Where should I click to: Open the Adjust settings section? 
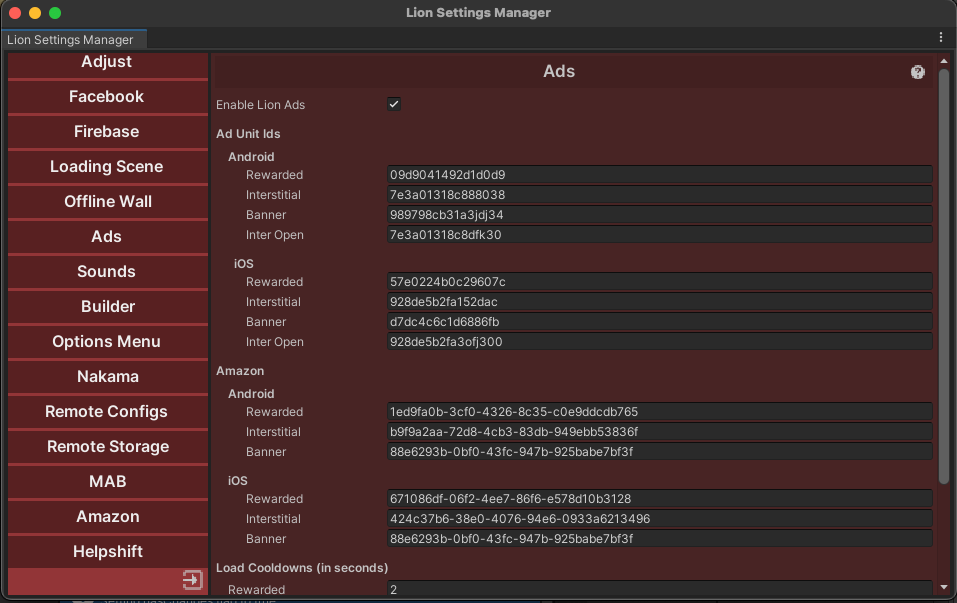click(x=107, y=65)
